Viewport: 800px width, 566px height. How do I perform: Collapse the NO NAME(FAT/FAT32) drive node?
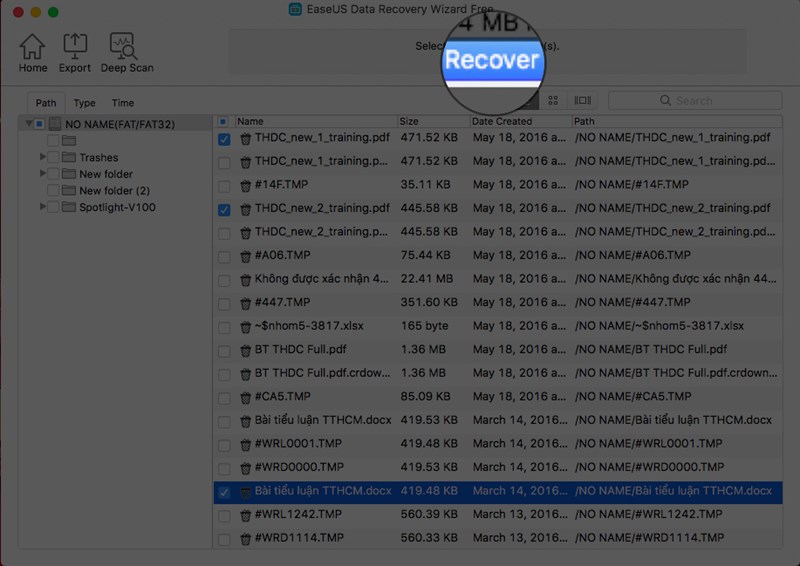(29, 124)
